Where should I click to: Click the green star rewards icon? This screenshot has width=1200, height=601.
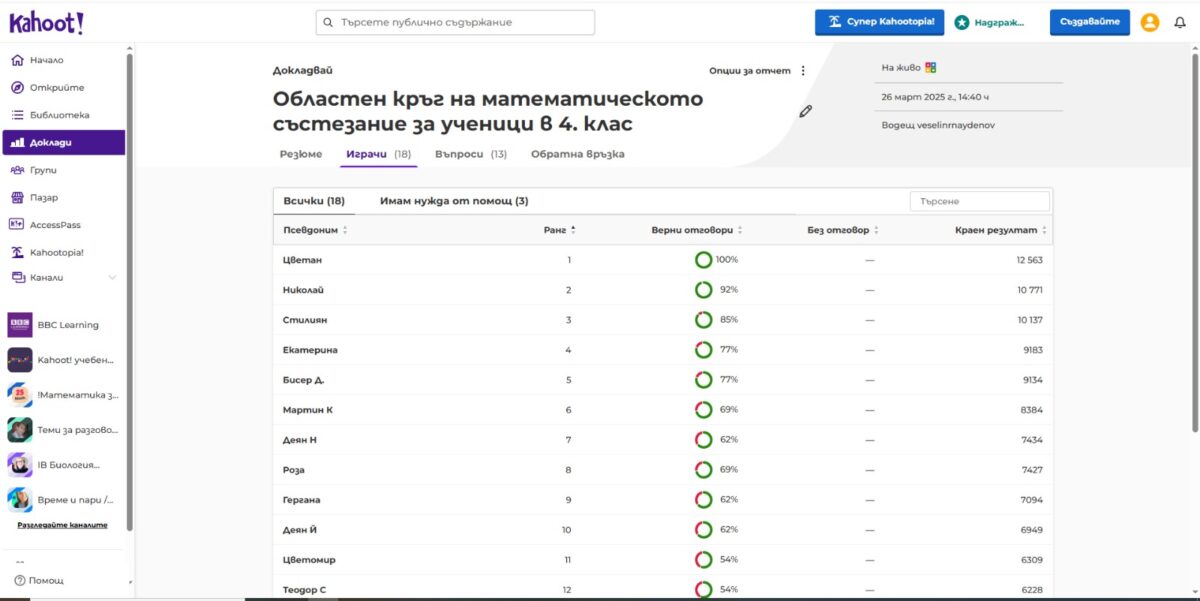tap(962, 22)
